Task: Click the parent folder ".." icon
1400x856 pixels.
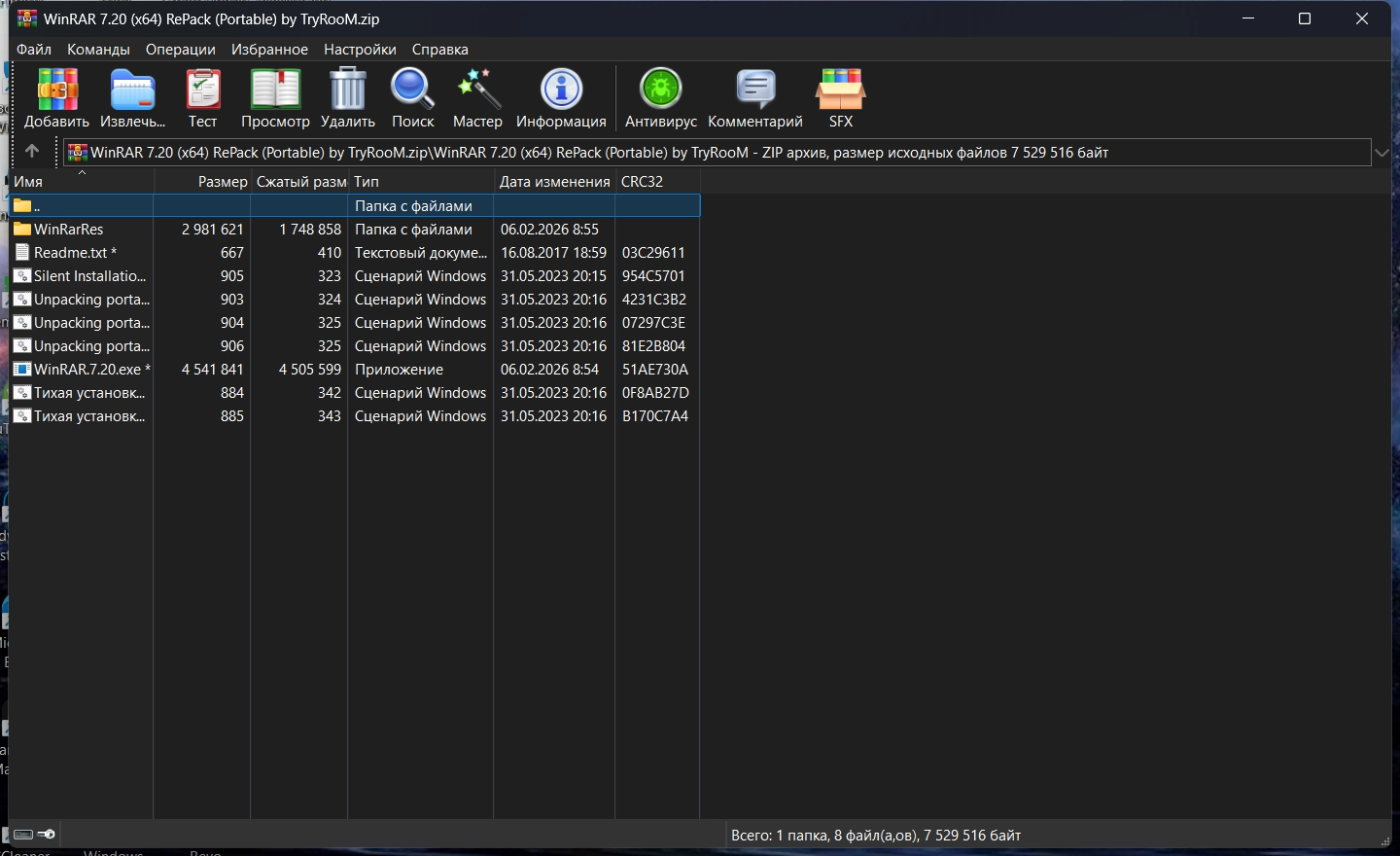Action: click(22, 206)
